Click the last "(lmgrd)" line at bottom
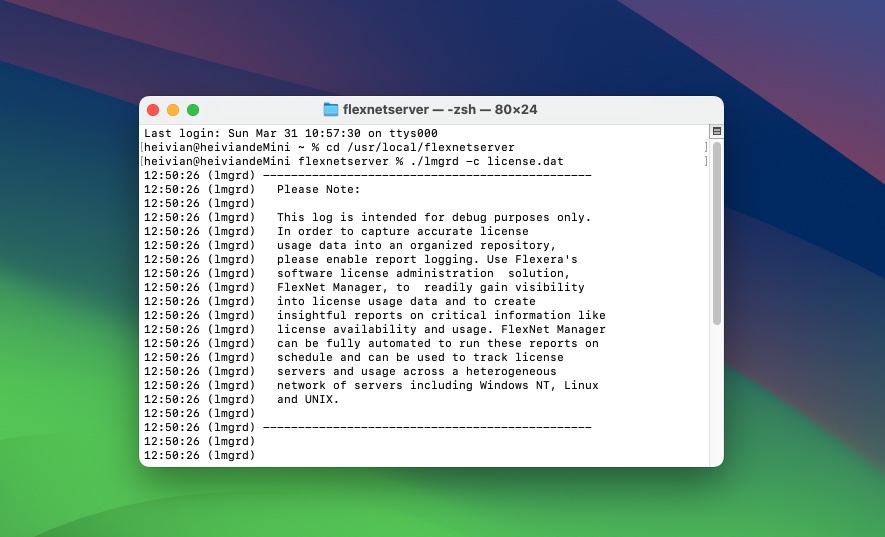 coord(200,455)
